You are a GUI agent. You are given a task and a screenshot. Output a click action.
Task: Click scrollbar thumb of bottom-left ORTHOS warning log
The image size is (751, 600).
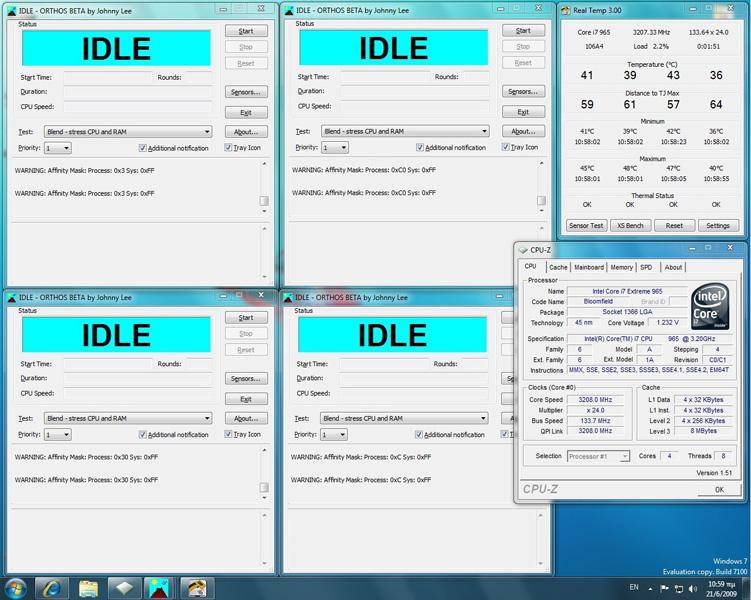(264, 487)
